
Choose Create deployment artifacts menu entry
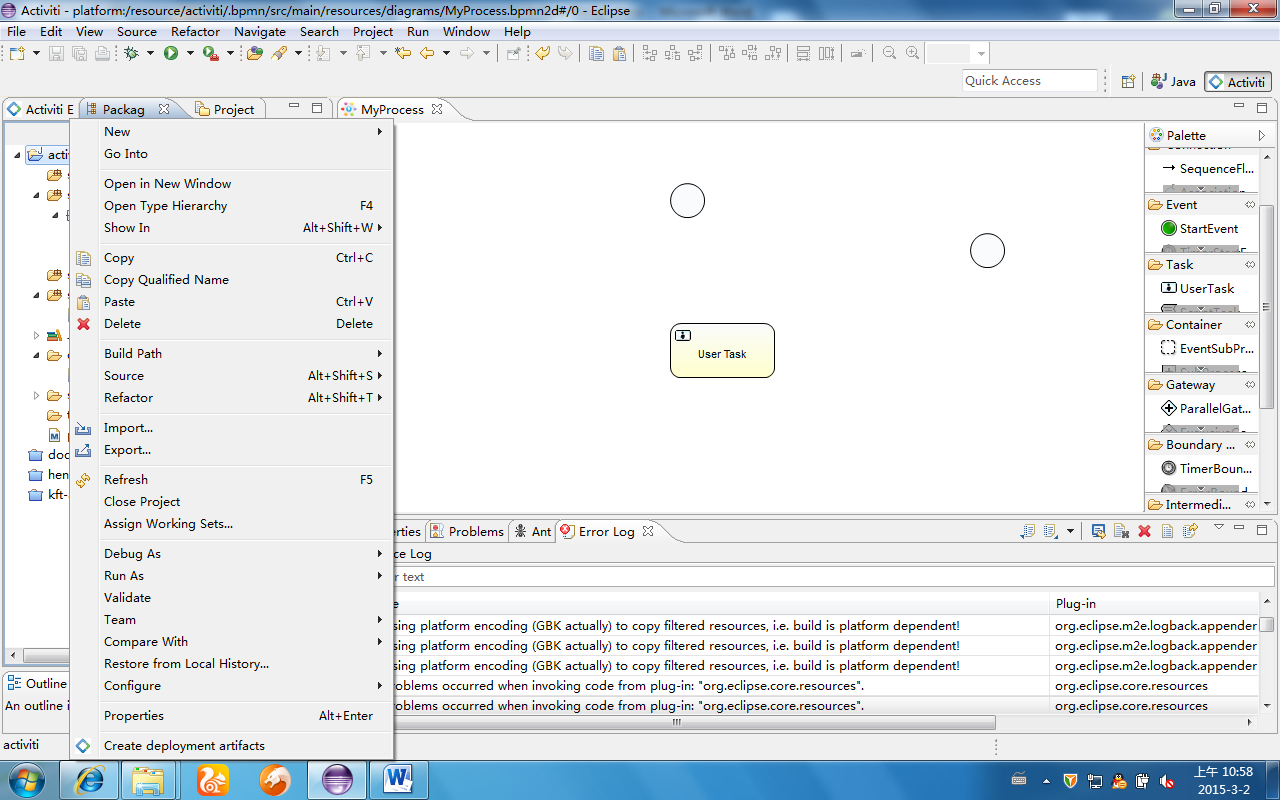[x=232, y=746]
